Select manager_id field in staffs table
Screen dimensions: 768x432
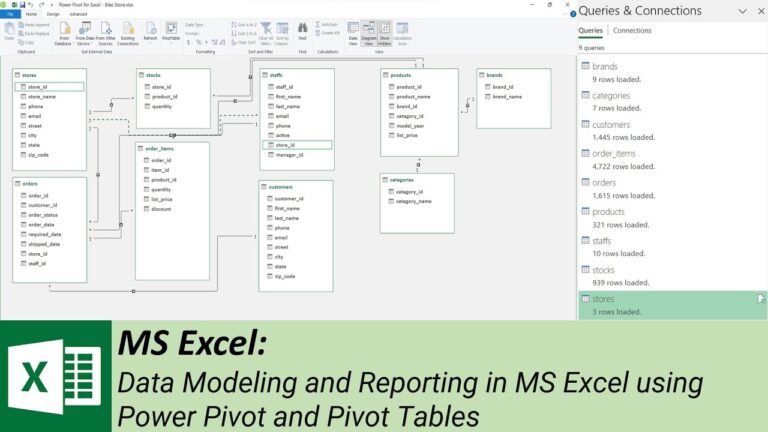286,155
